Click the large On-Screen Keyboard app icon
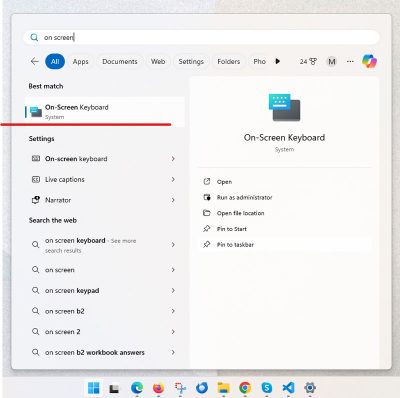The width and height of the screenshot is (400, 398). [x=284, y=107]
